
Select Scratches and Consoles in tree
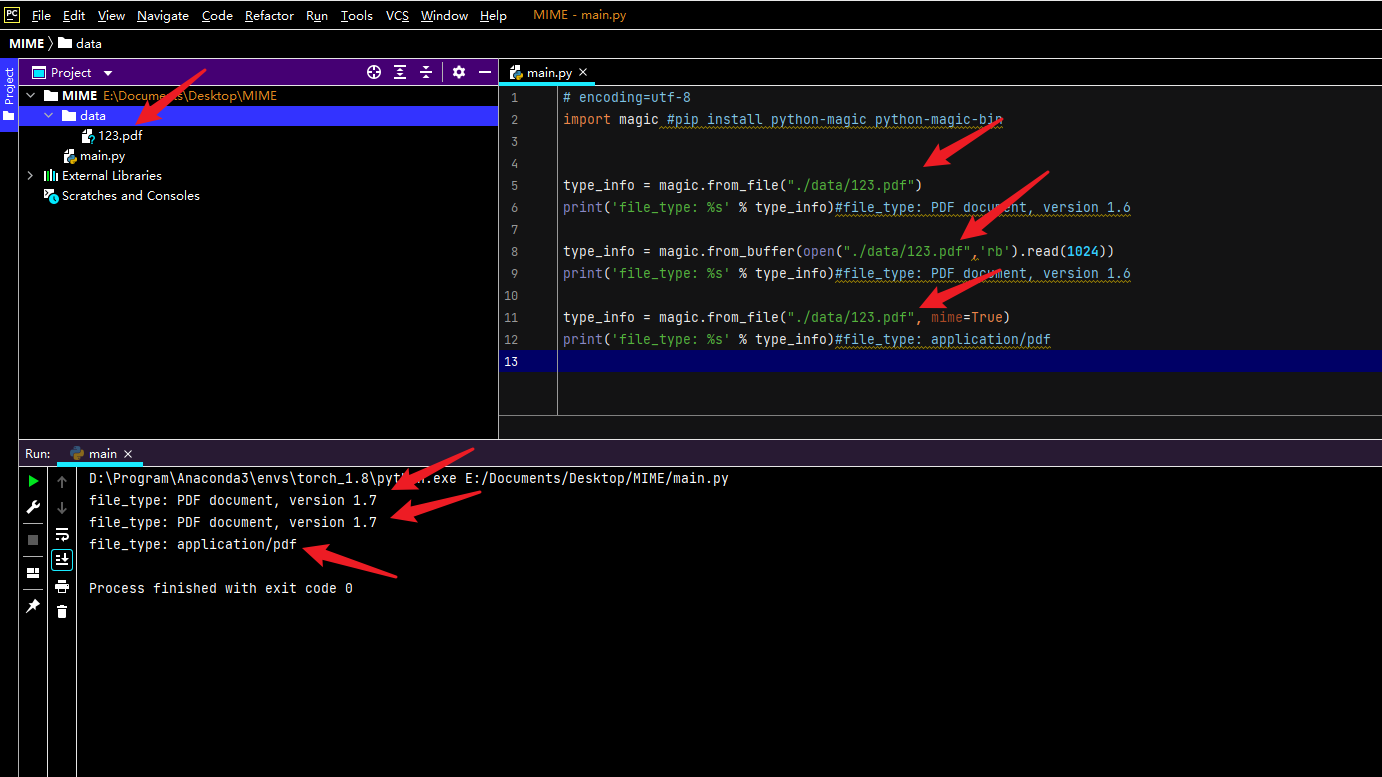pyautogui.click(x=131, y=196)
